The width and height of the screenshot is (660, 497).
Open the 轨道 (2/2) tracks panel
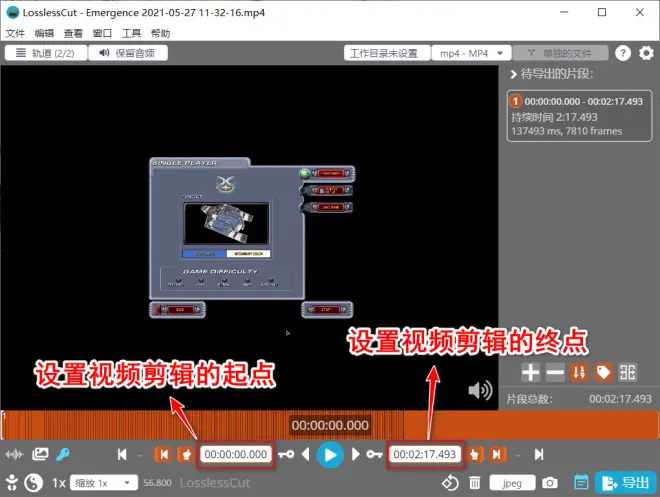(46, 53)
